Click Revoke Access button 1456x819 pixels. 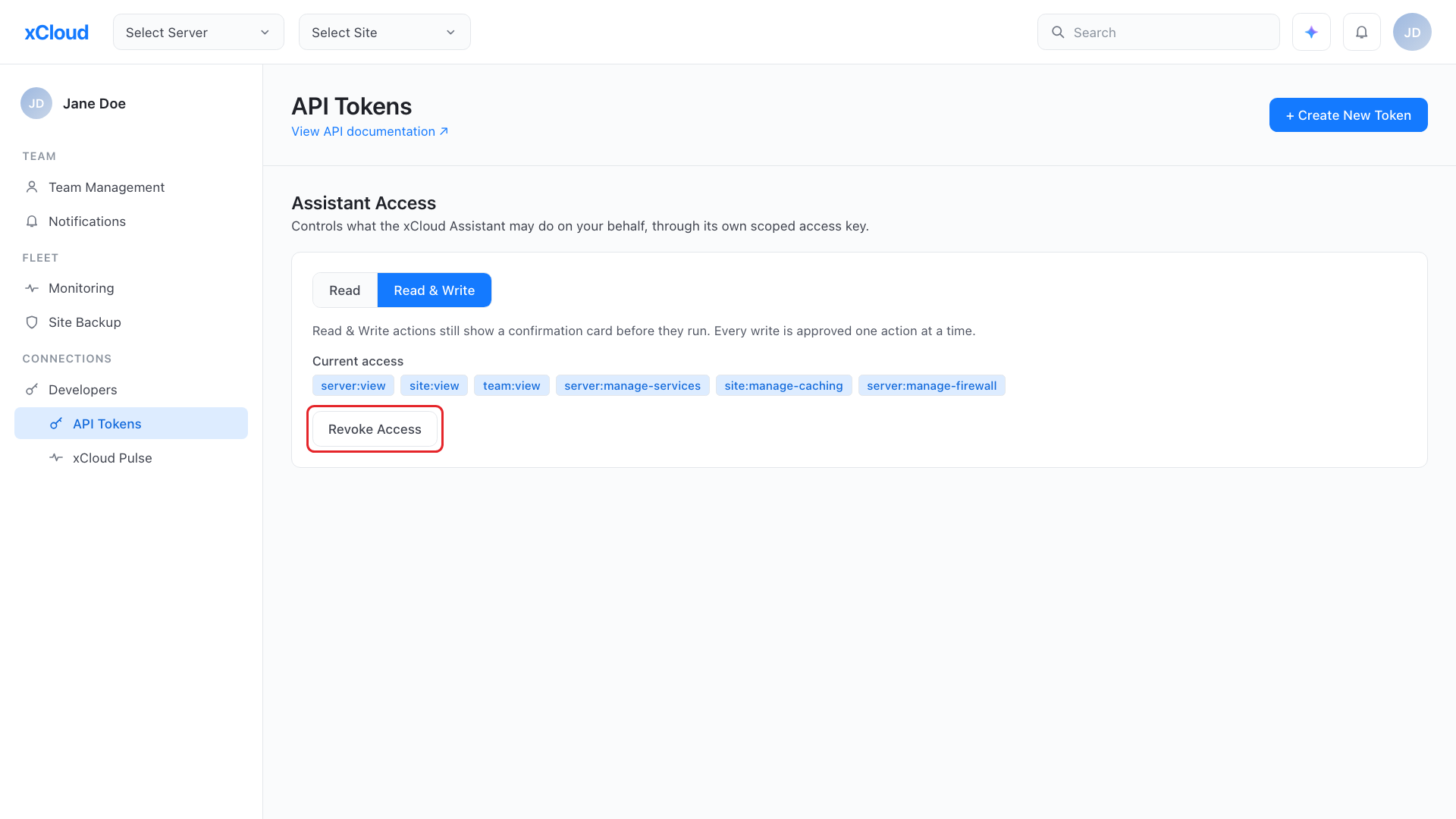(x=375, y=429)
